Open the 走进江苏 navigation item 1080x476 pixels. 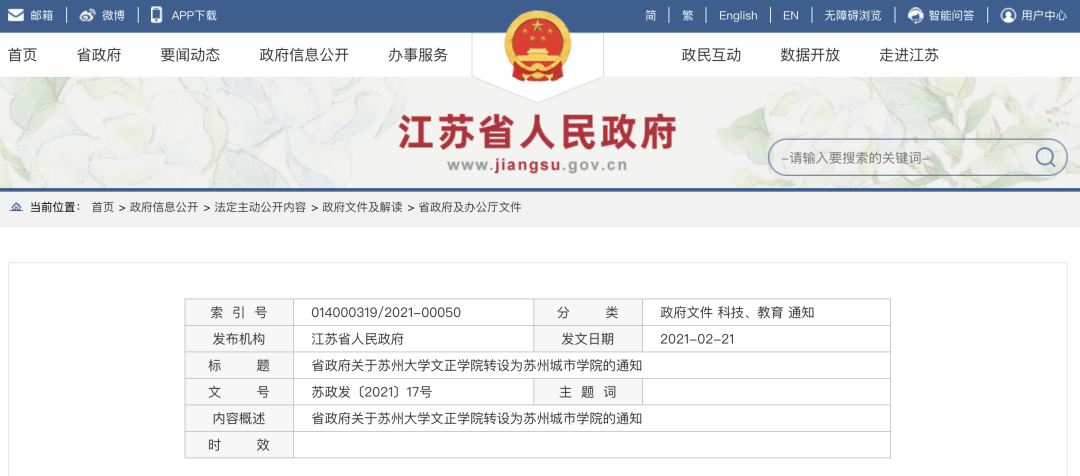pyautogui.click(x=909, y=55)
